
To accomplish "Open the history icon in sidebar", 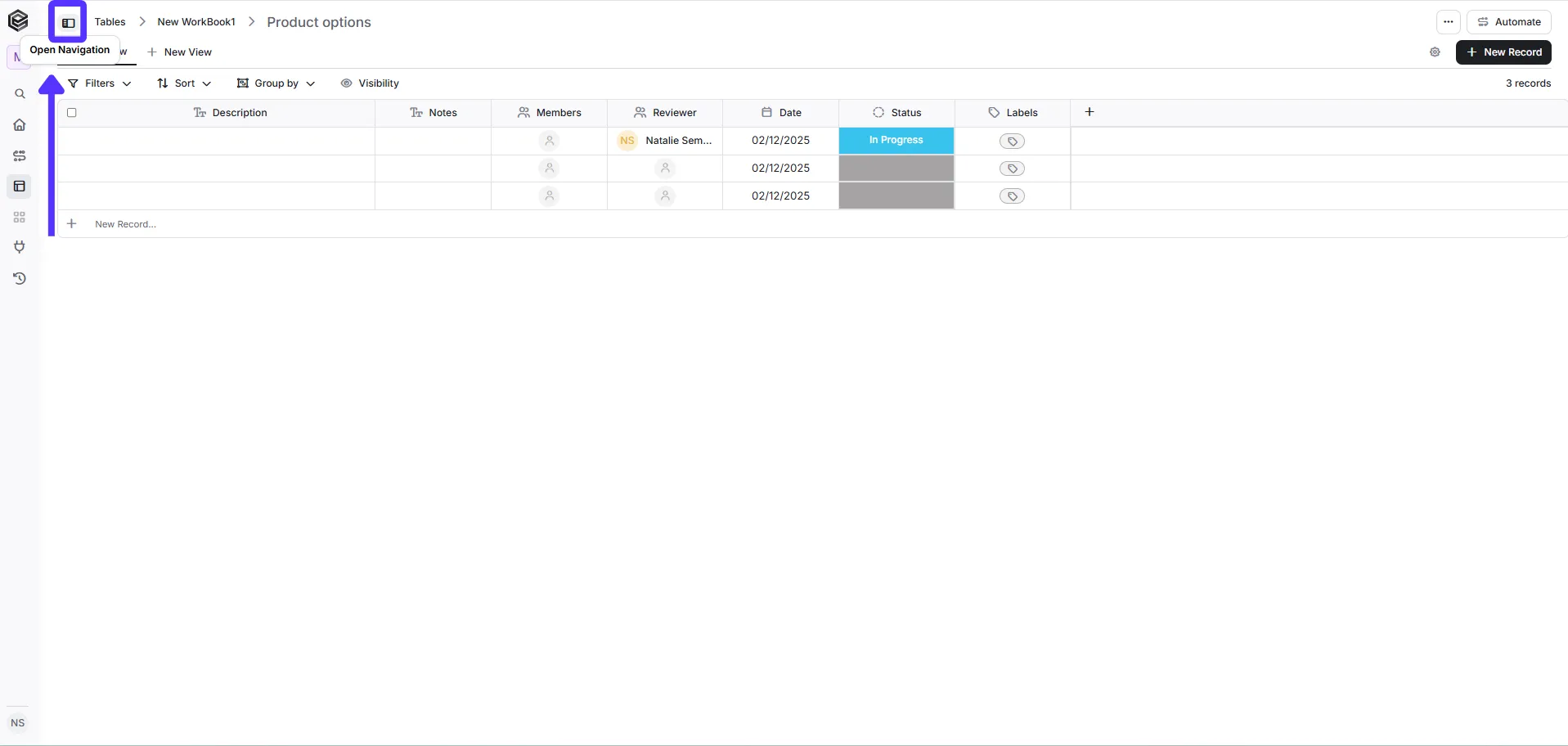I will pos(20,278).
